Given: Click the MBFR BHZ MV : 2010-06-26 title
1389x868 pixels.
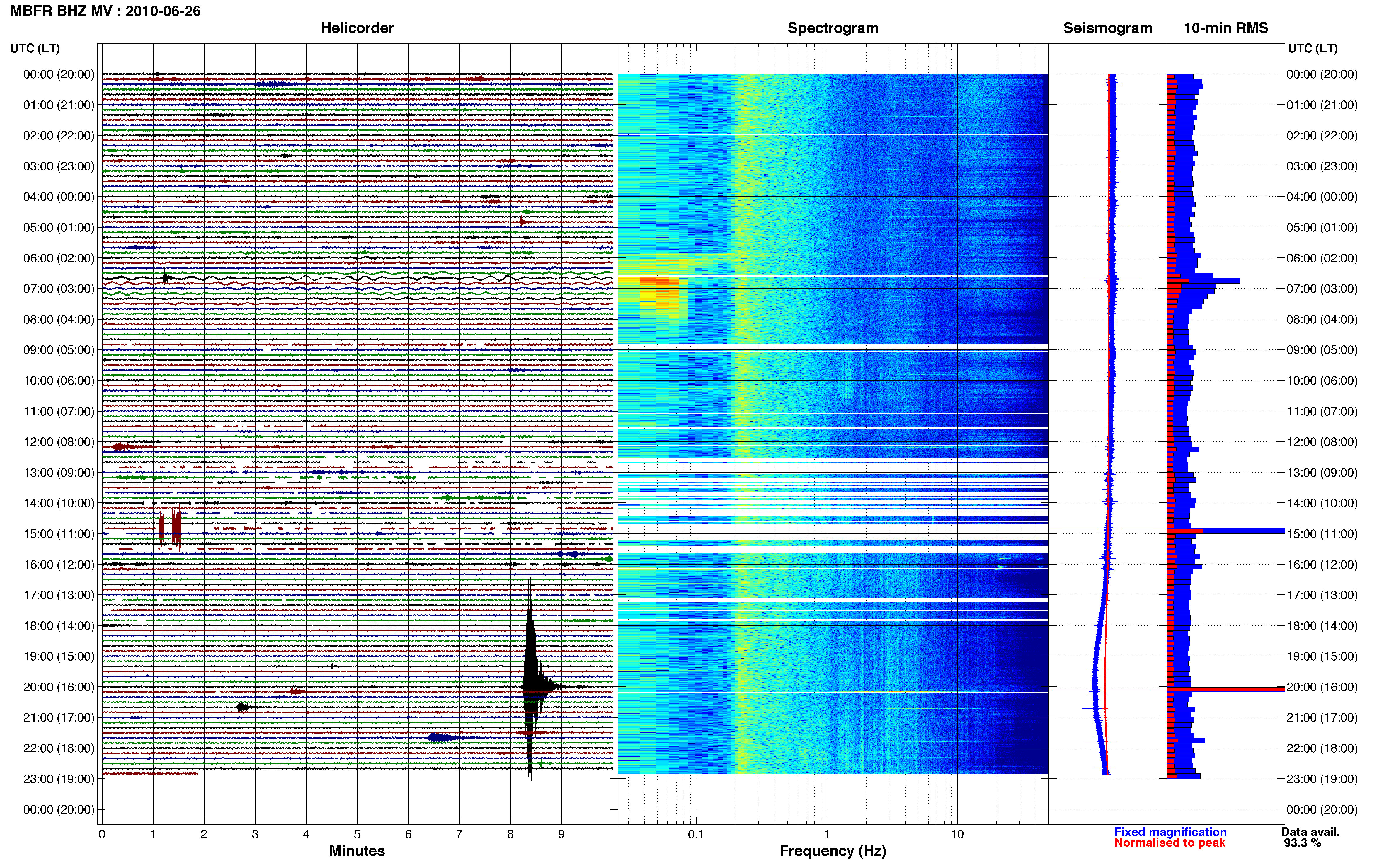Looking at the screenshot, I should coord(106,11).
